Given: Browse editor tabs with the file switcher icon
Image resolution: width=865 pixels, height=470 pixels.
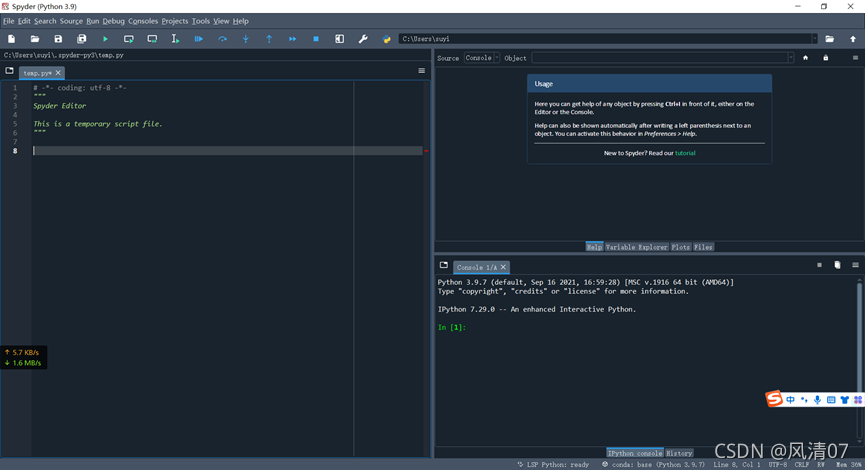Looking at the screenshot, I should [x=9, y=71].
